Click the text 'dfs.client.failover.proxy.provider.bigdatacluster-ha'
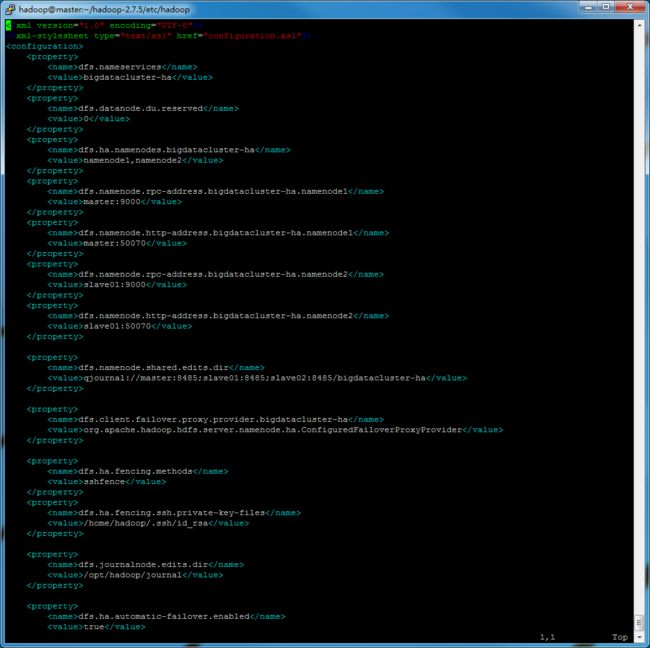Image resolution: width=650 pixels, height=648 pixels. tap(213, 419)
